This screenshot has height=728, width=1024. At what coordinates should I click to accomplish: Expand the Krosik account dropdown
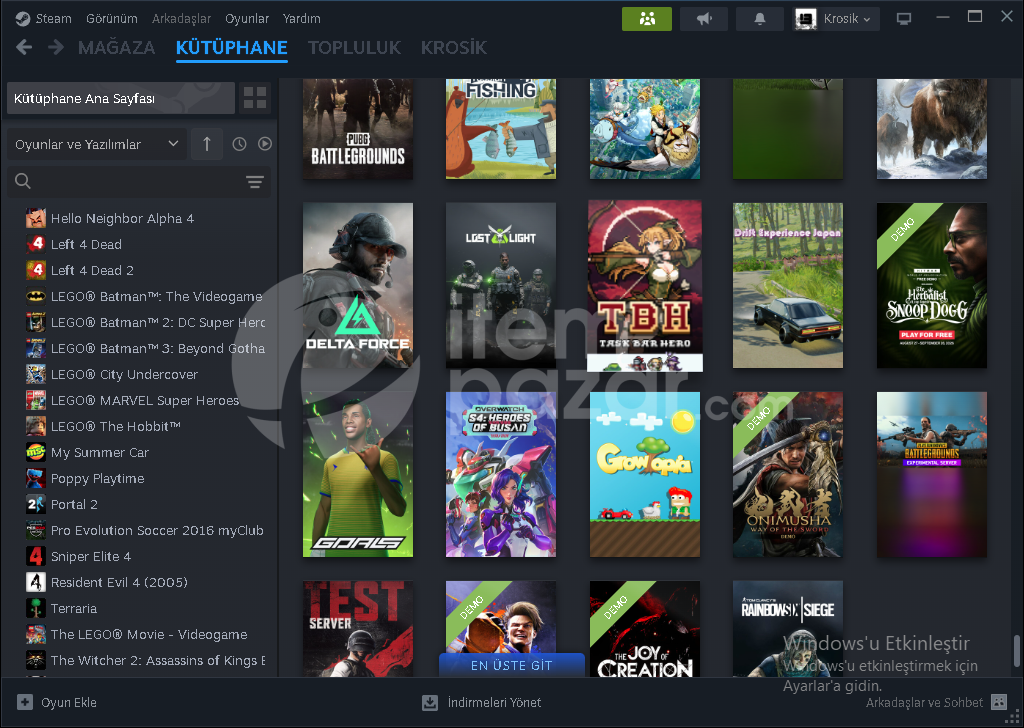click(x=836, y=19)
